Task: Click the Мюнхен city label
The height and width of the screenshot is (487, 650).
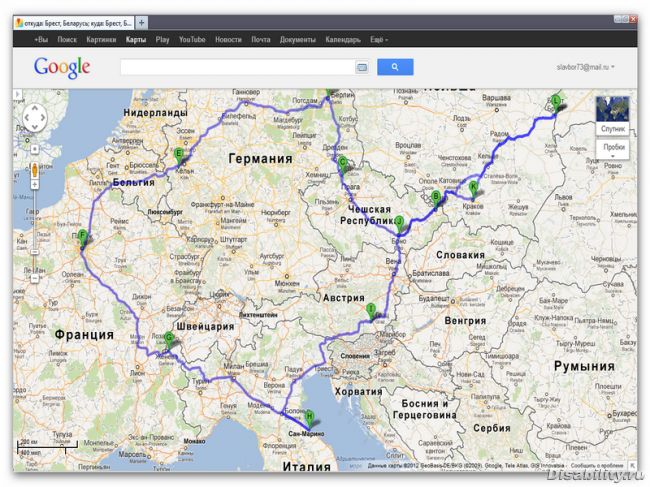Action: (x=287, y=283)
